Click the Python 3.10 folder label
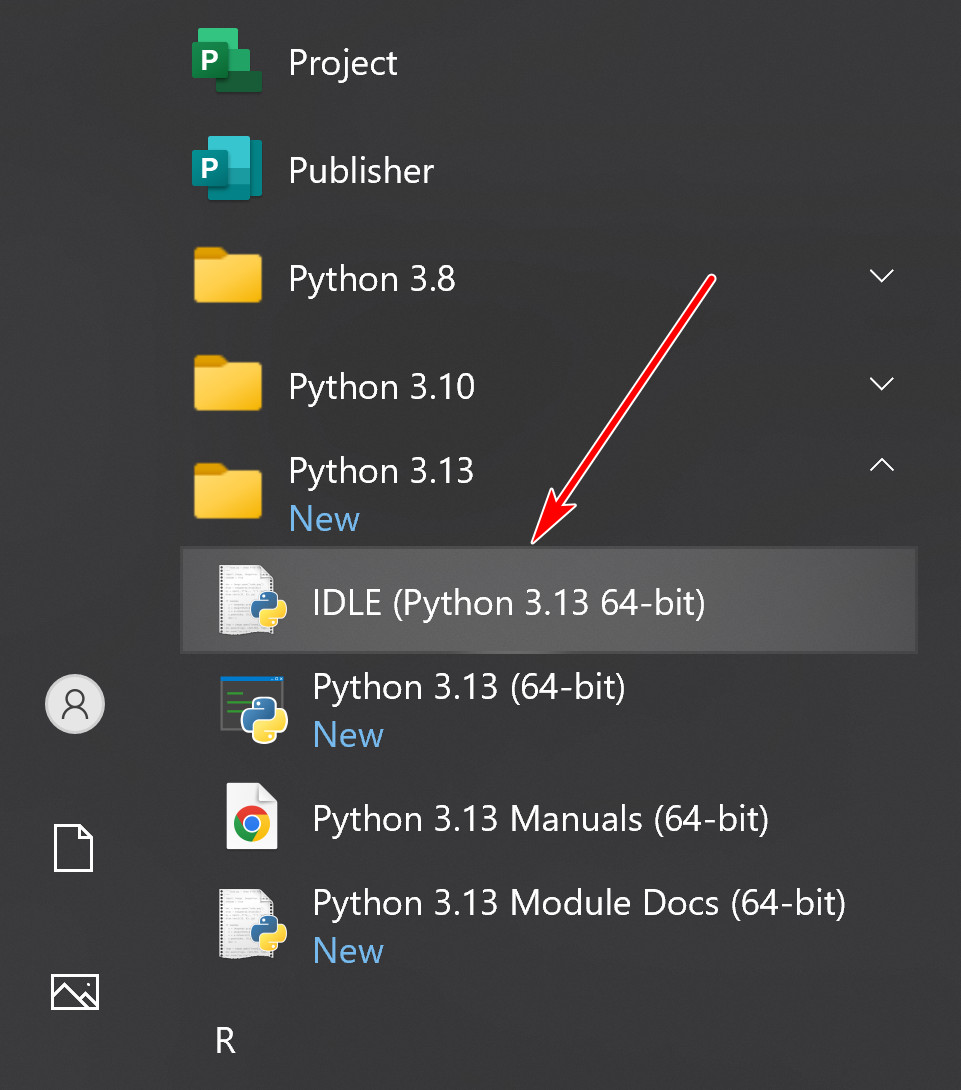The width and height of the screenshot is (961, 1090). pyautogui.click(x=381, y=386)
